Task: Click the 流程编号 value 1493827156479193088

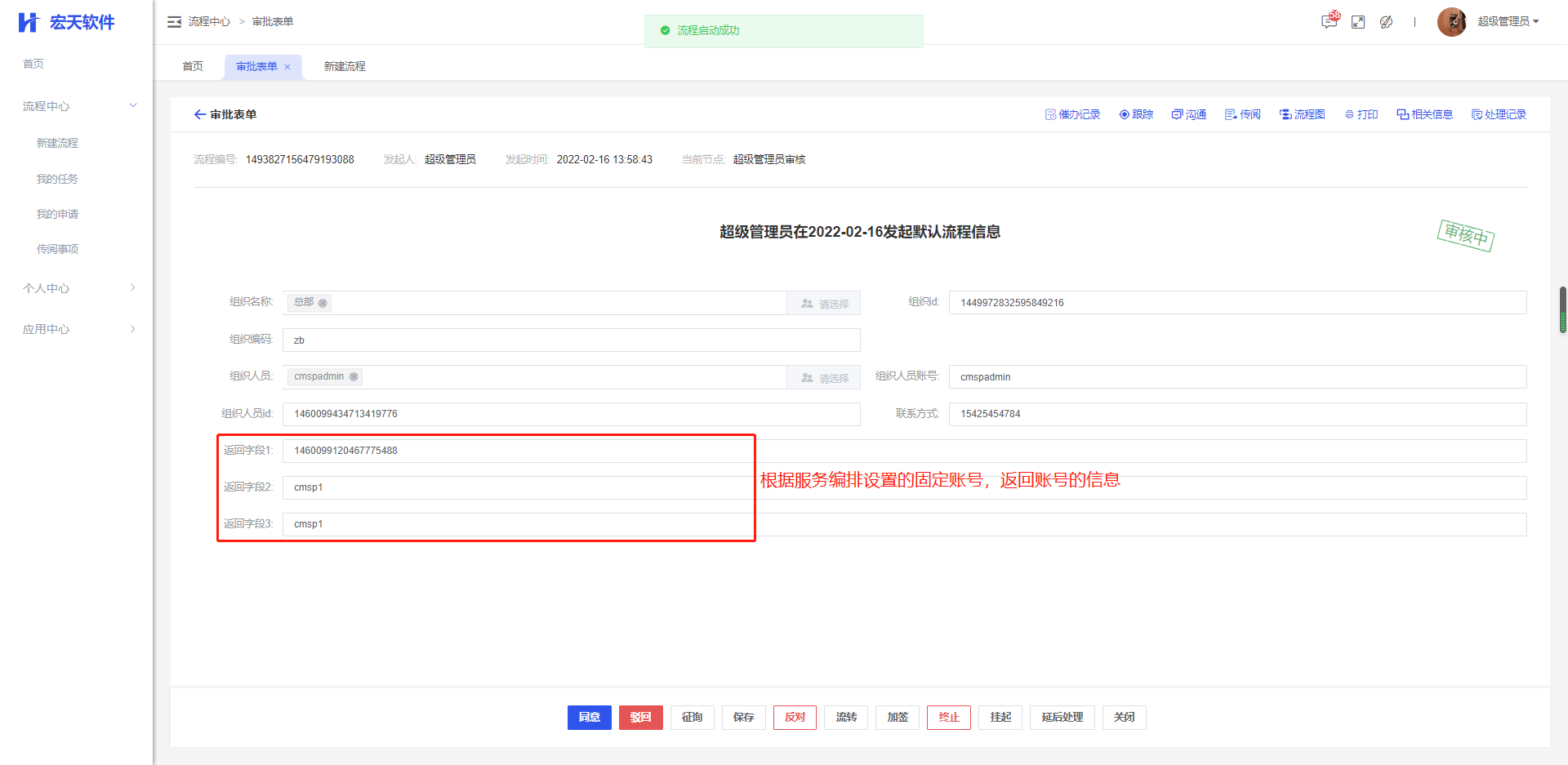Action: pos(300,160)
